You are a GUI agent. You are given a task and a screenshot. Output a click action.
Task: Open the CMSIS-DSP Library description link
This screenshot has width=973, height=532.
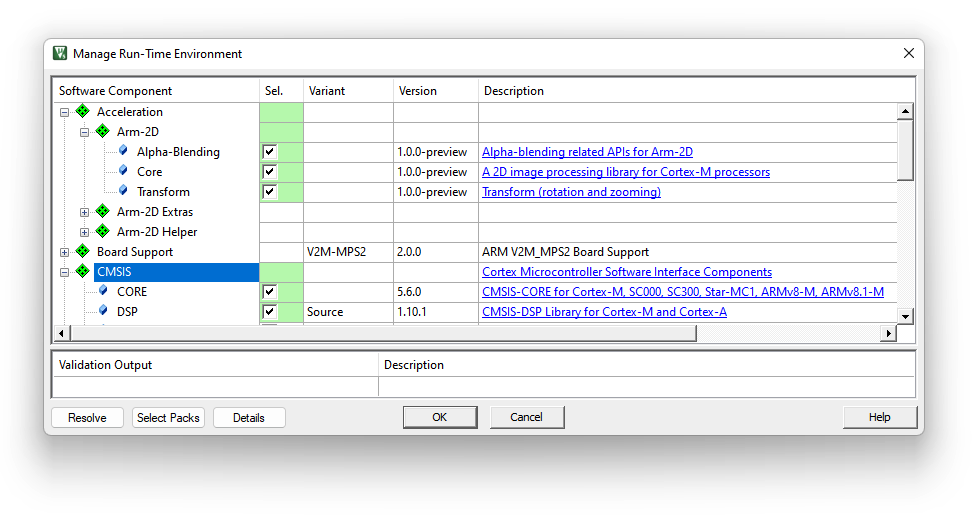[x=604, y=312]
